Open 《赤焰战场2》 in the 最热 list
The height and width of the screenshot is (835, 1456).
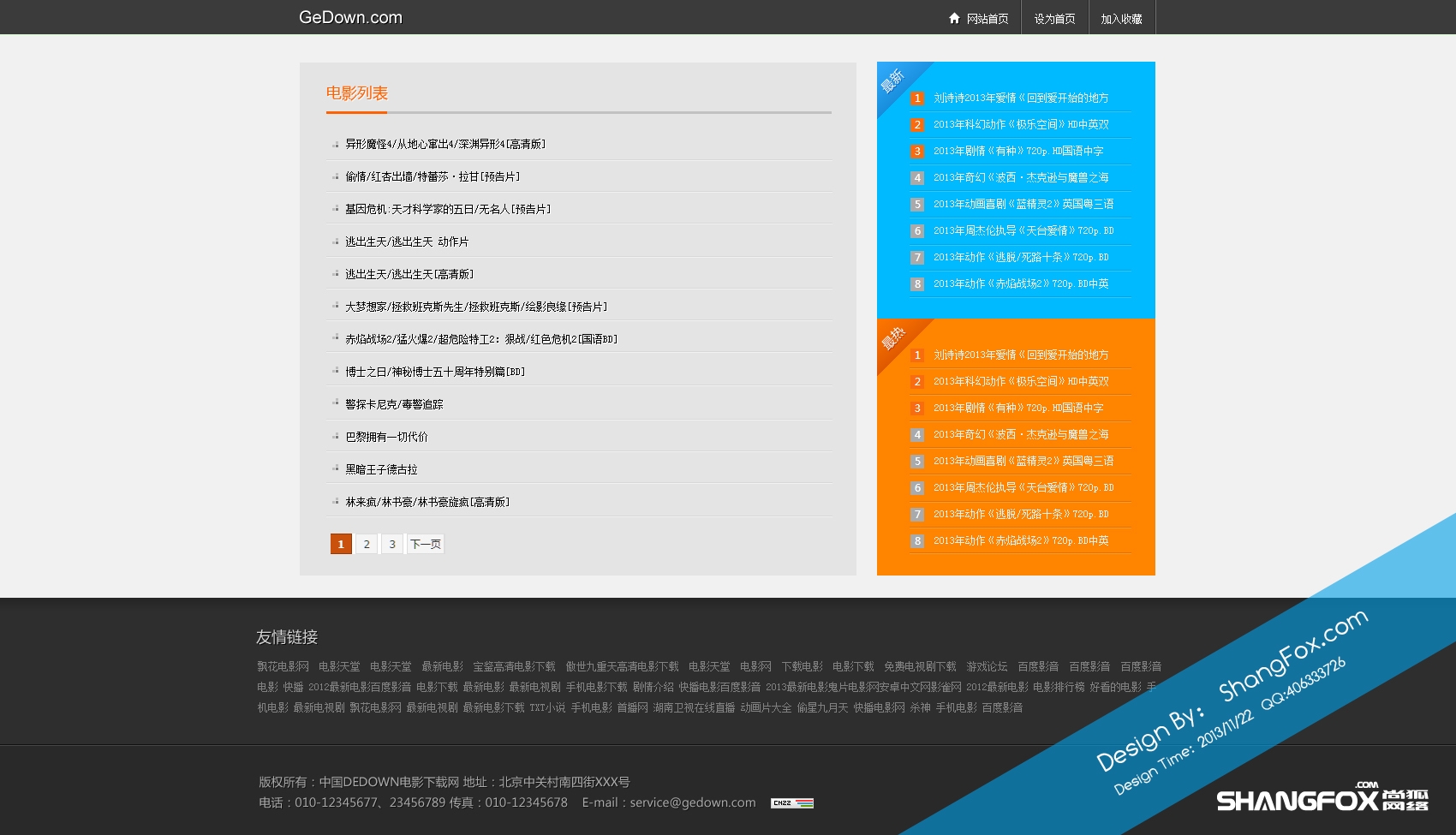coord(1021,541)
